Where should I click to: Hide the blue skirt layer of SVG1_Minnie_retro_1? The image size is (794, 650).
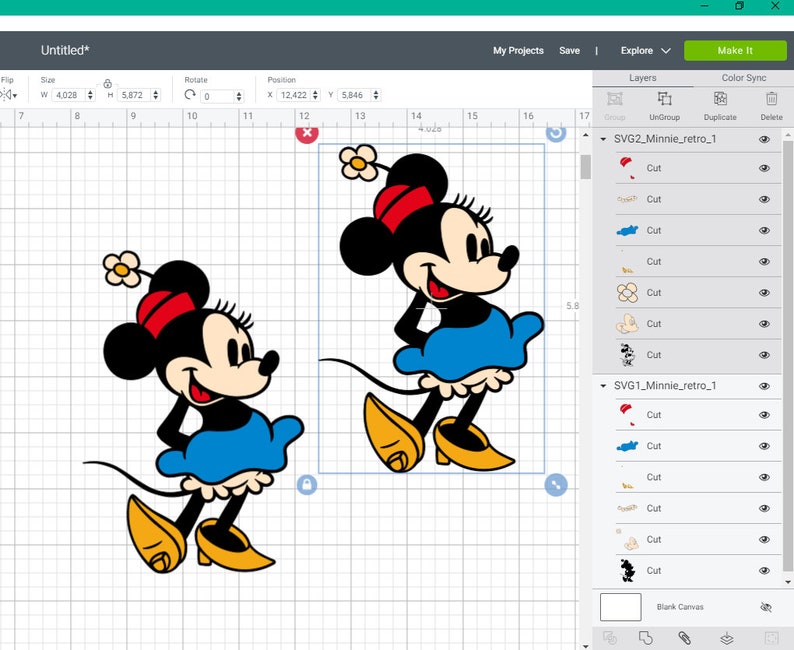[764, 446]
